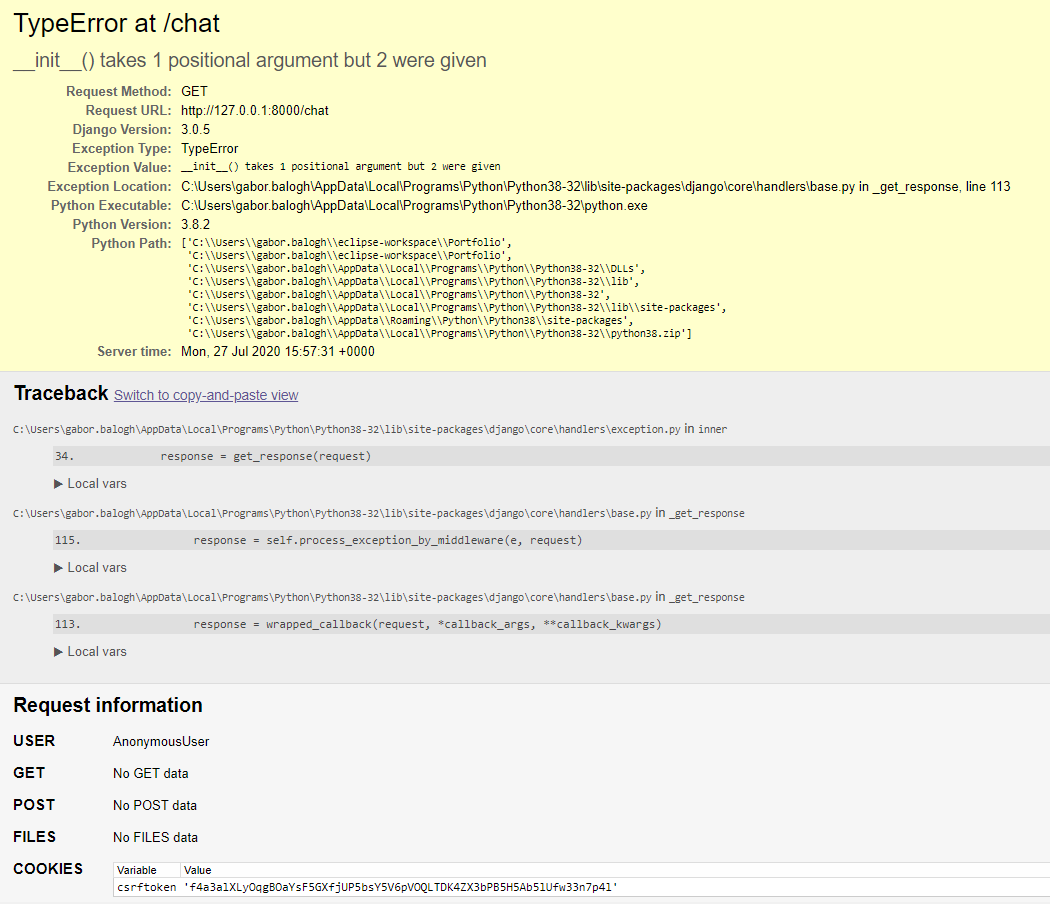Select the Python Version 3.8.2 value

click(195, 224)
